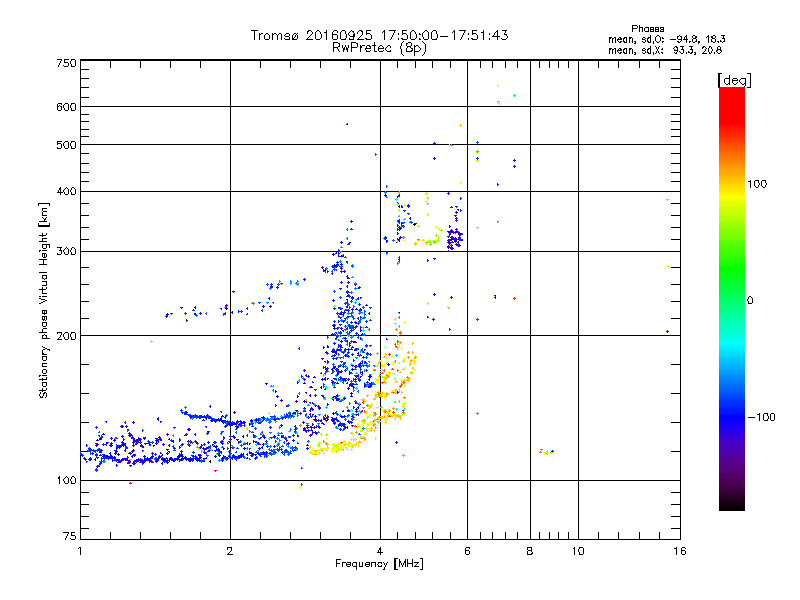Click the x-axis tick label "2"
Viewport: 800px width, 600px height.
pos(230,551)
